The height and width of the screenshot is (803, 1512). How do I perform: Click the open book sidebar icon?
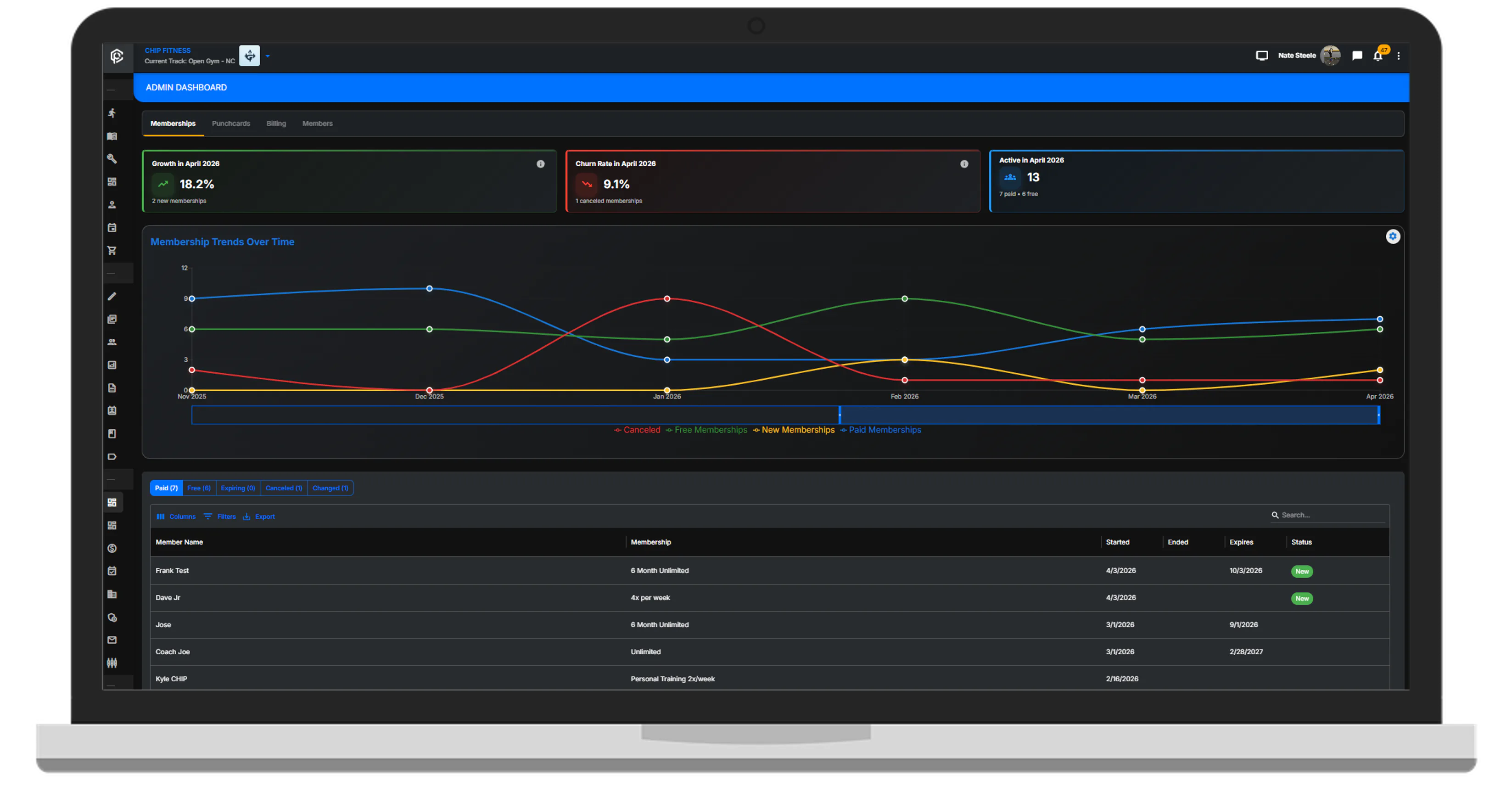(x=112, y=136)
